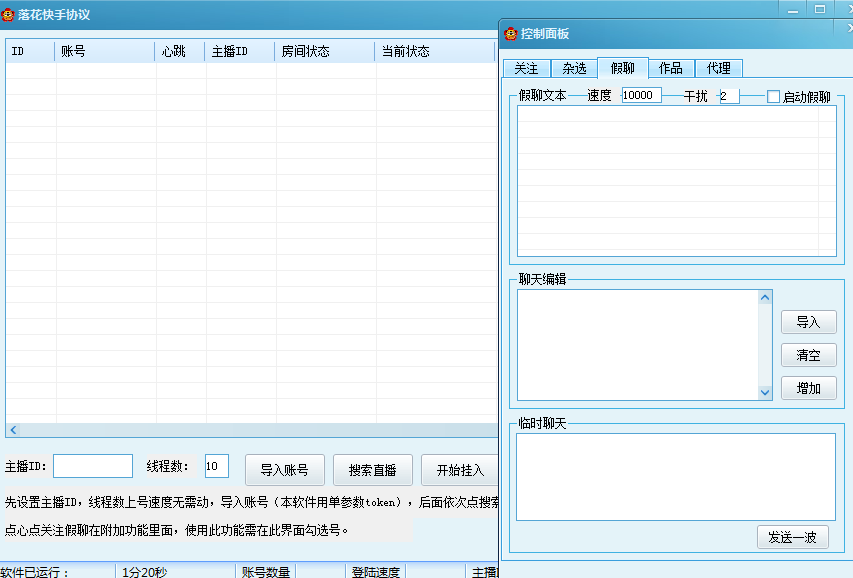Click the 软件已运行 status bar label
This screenshot has width=853, height=578.
tap(35, 572)
